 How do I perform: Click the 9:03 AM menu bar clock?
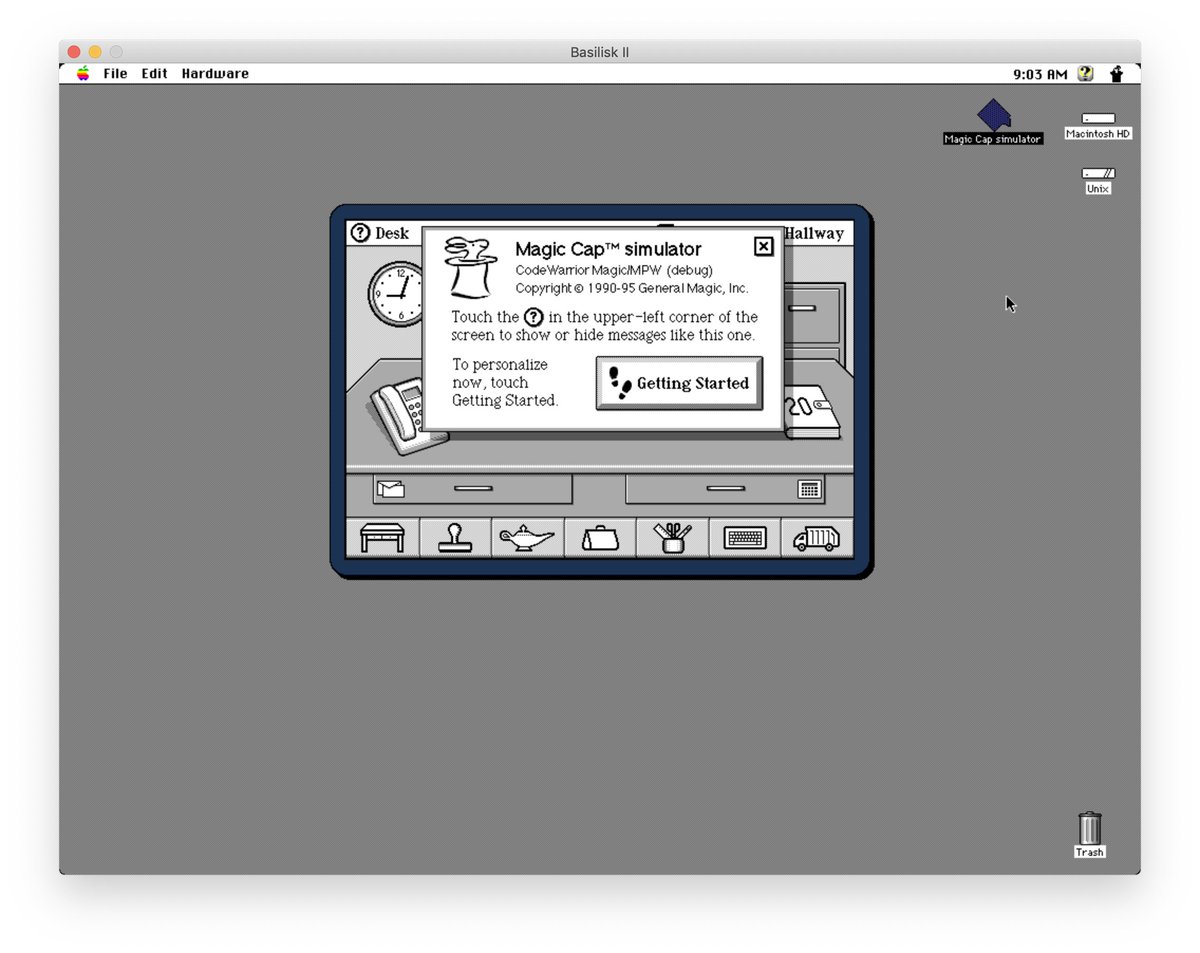pos(1040,74)
